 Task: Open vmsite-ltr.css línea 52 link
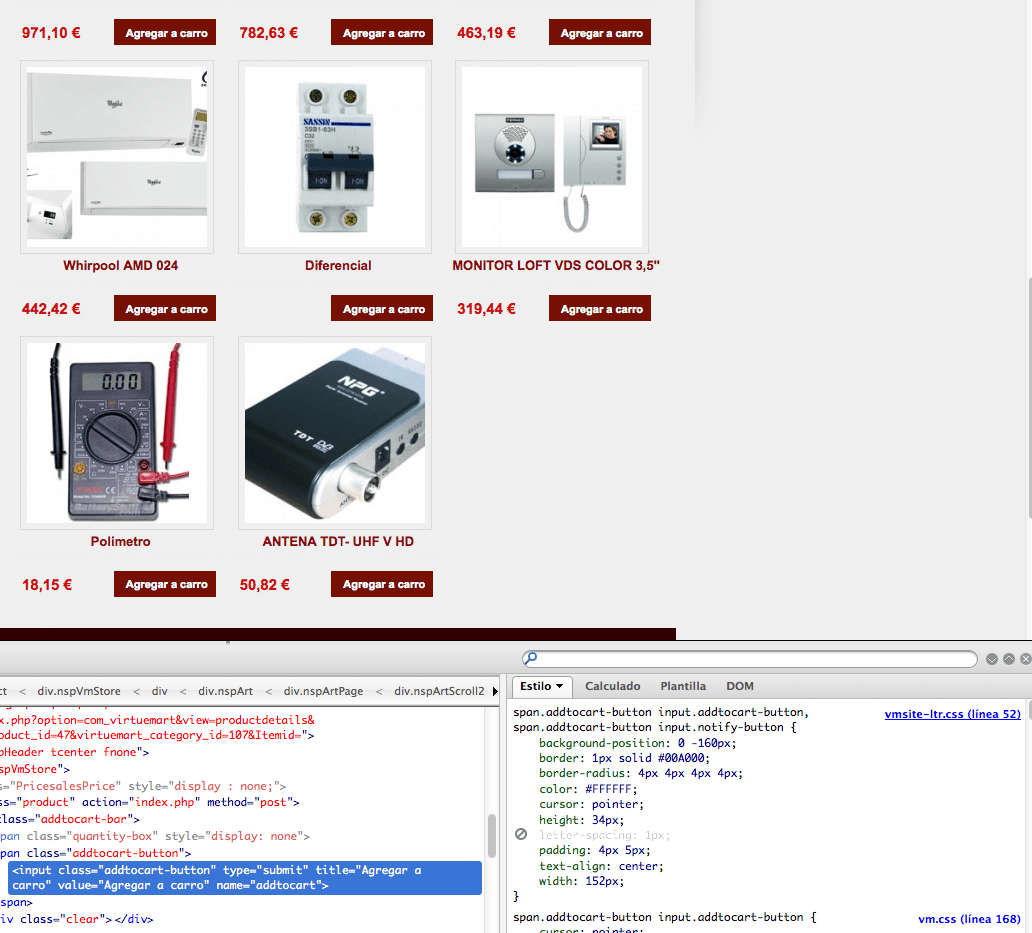(x=952, y=714)
